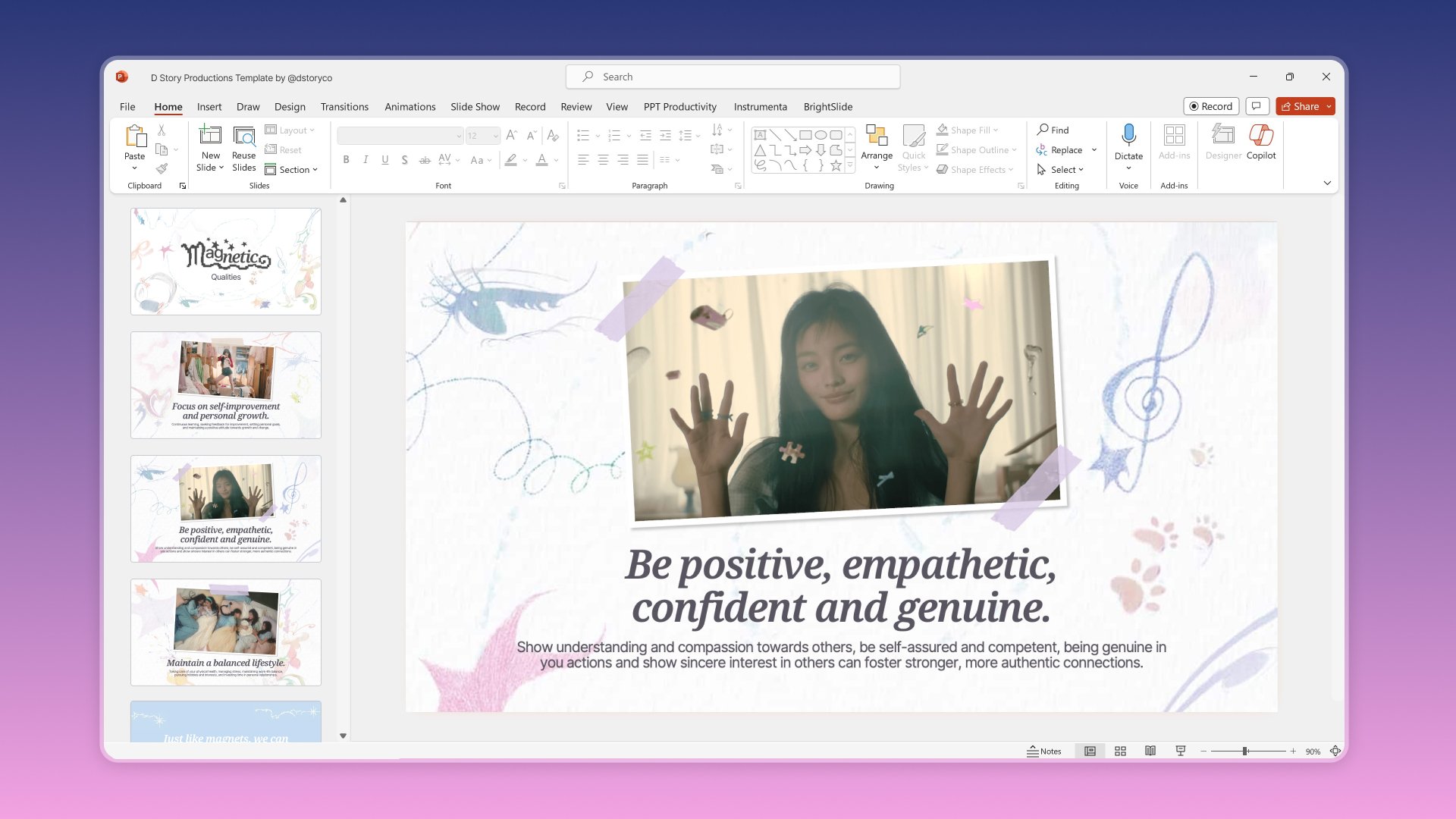Open the Transitions tab

(x=344, y=107)
